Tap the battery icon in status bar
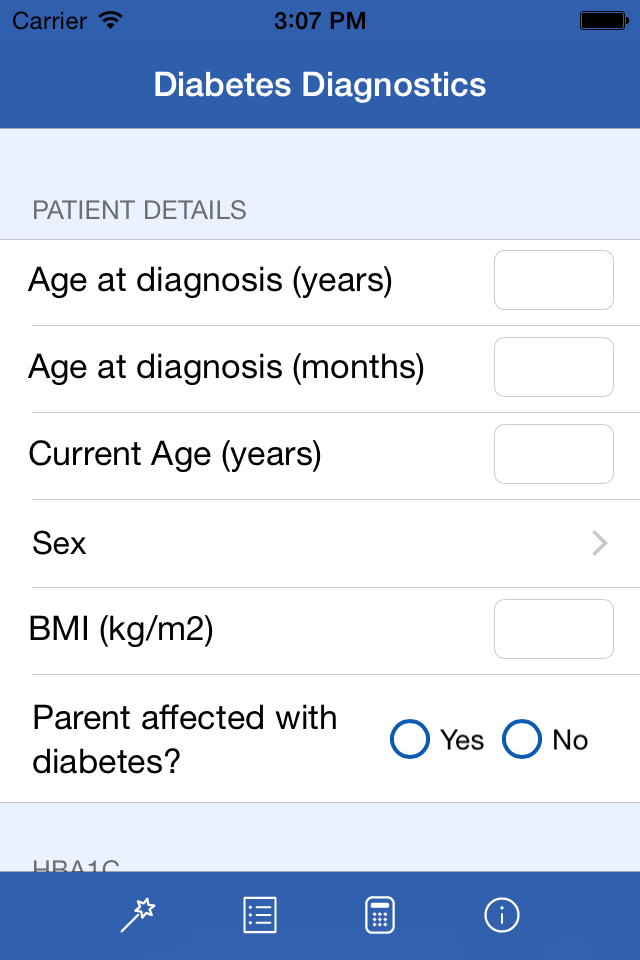The height and width of the screenshot is (960, 640). (604, 21)
